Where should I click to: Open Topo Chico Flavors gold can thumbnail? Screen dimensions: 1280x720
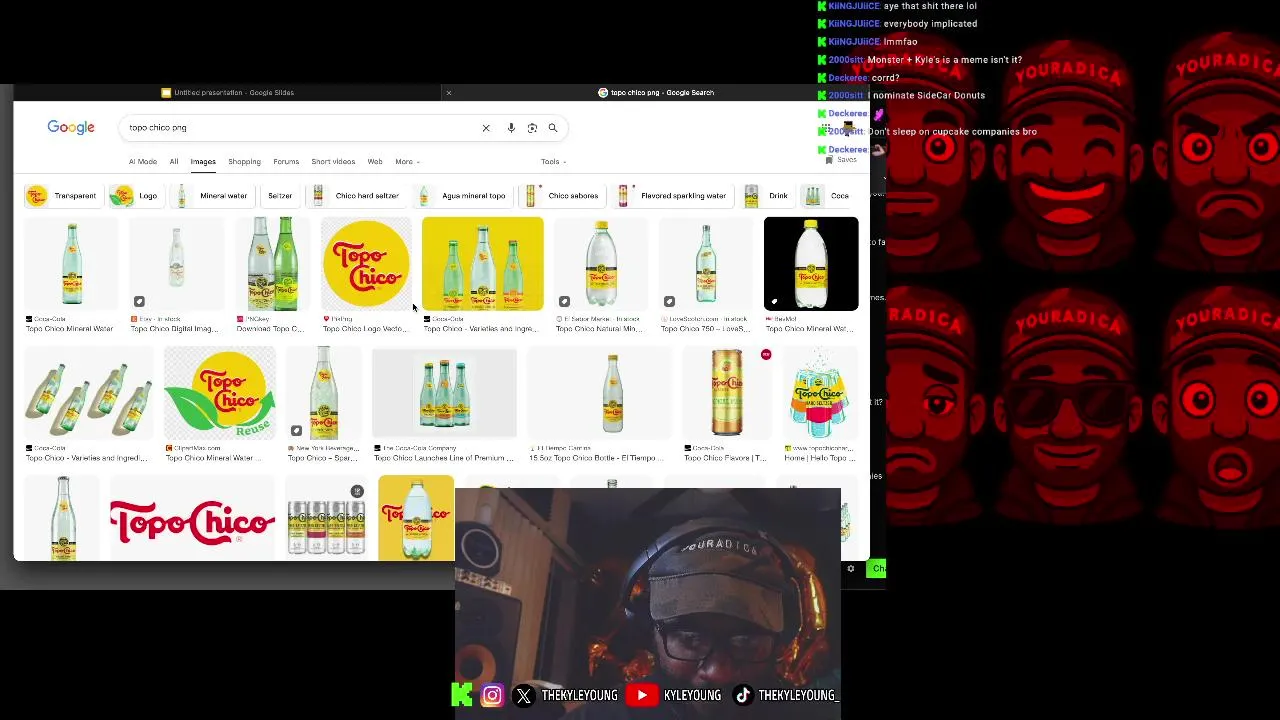coord(727,393)
